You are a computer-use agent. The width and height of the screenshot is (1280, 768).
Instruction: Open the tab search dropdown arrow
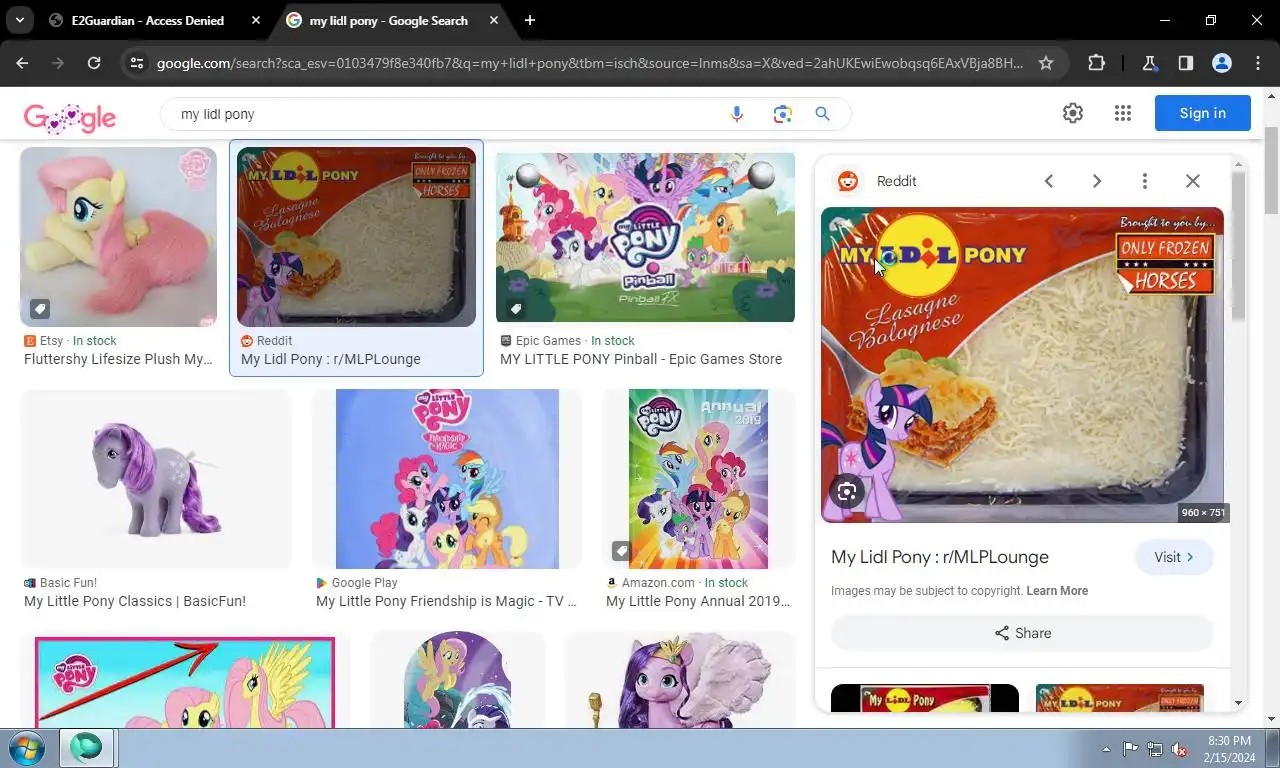[x=20, y=20]
